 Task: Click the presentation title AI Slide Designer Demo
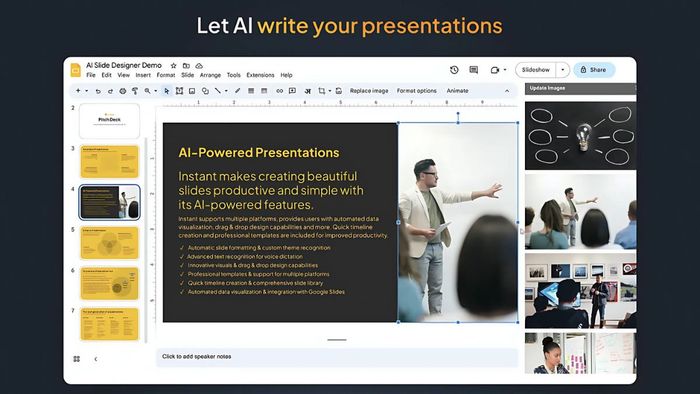click(x=124, y=65)
